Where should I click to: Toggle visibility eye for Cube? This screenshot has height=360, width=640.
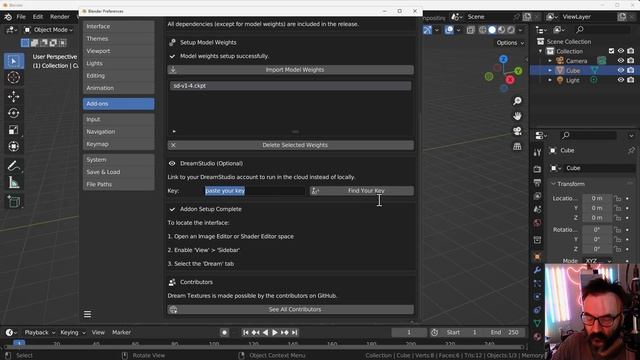click(621, 70)
